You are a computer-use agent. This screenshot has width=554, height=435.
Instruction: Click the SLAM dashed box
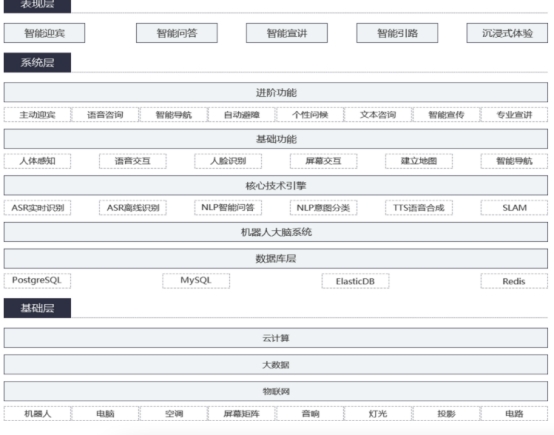514,208
